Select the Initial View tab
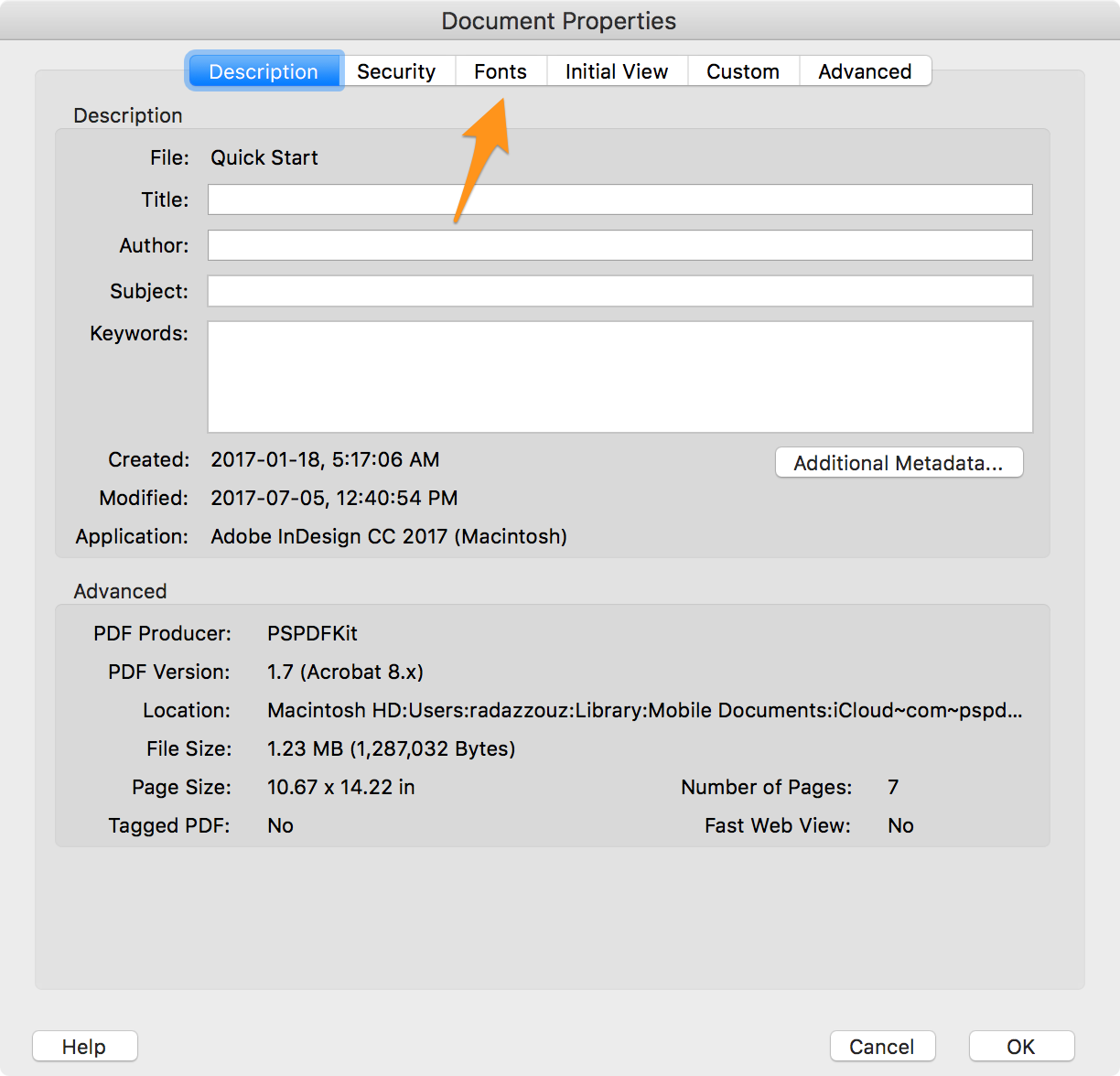The width and height of the screenshot is (1120, 1076). (x=617, y=70)
